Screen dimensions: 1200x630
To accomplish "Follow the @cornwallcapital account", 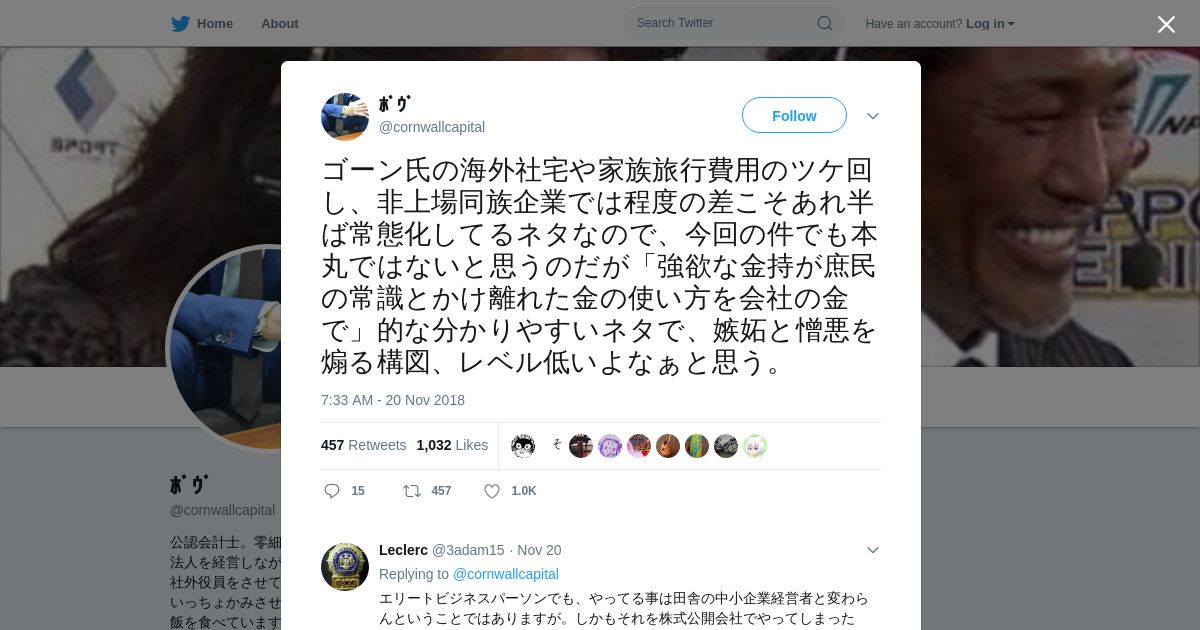I will 794,115.
